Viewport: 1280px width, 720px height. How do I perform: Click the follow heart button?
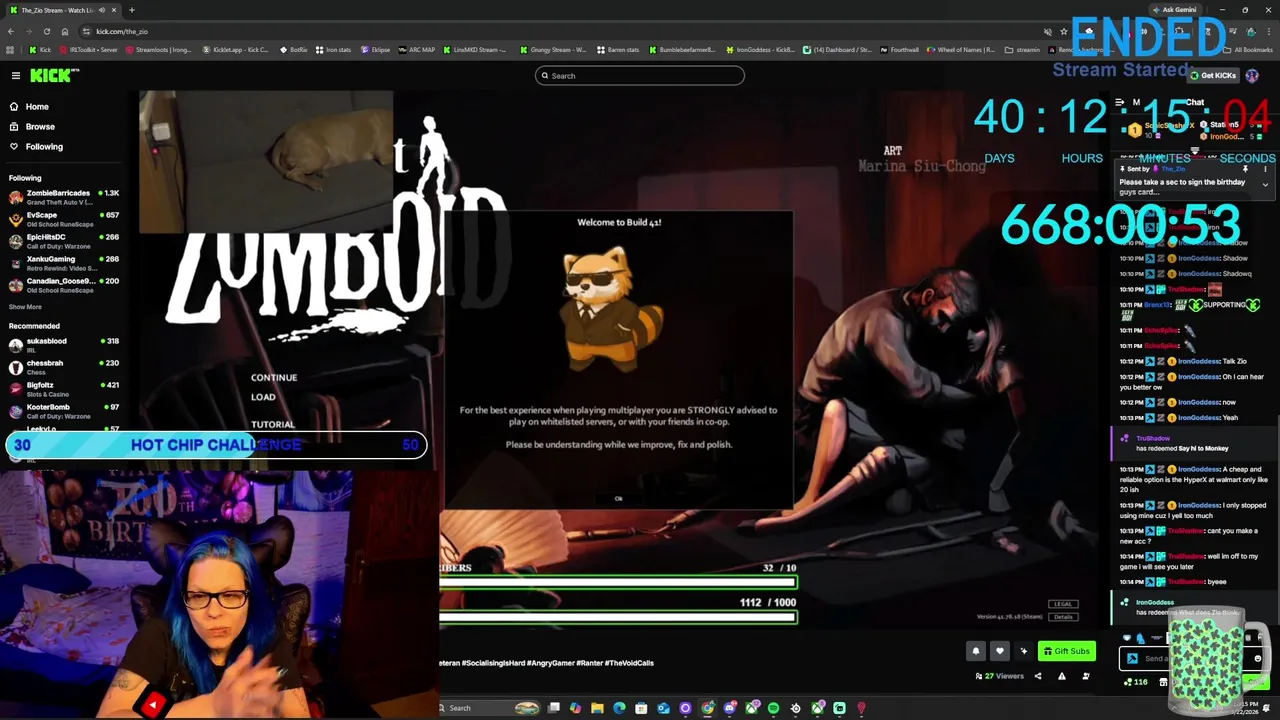tap(999, 651)
